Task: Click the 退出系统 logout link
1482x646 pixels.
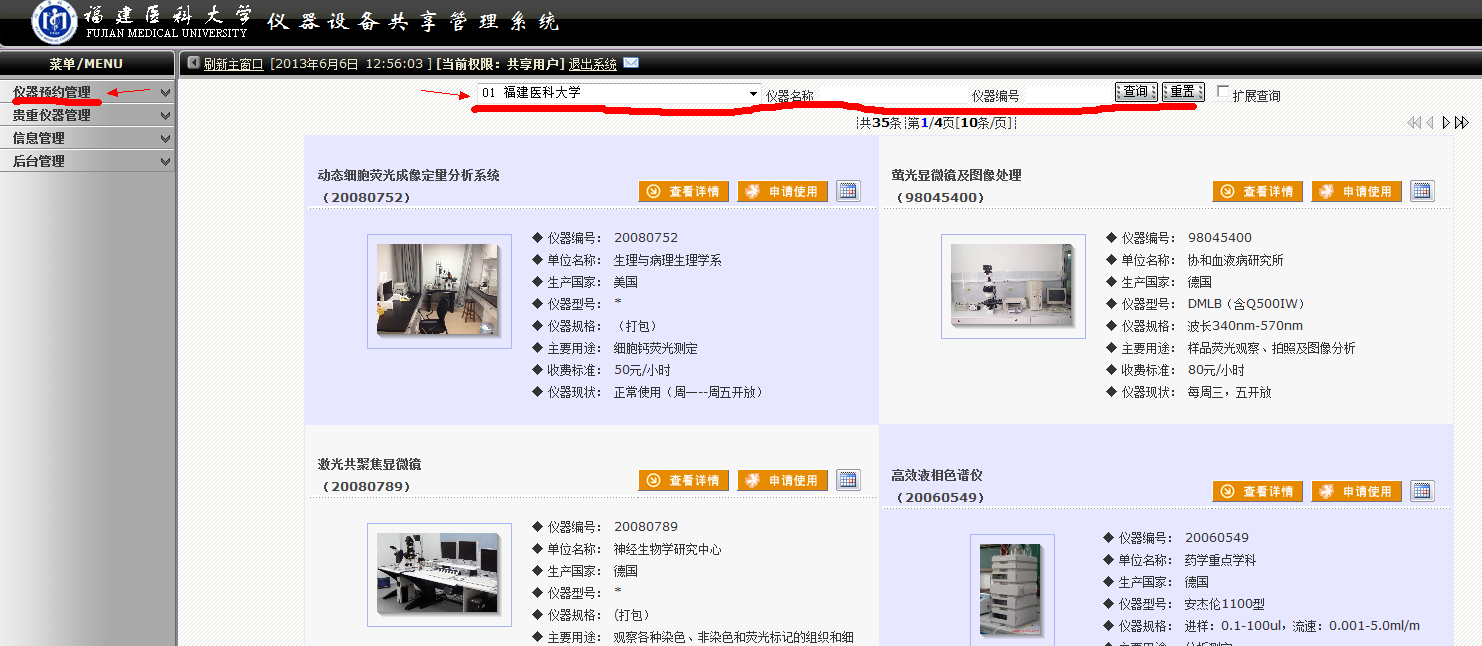Action: (x=593, y=63)
